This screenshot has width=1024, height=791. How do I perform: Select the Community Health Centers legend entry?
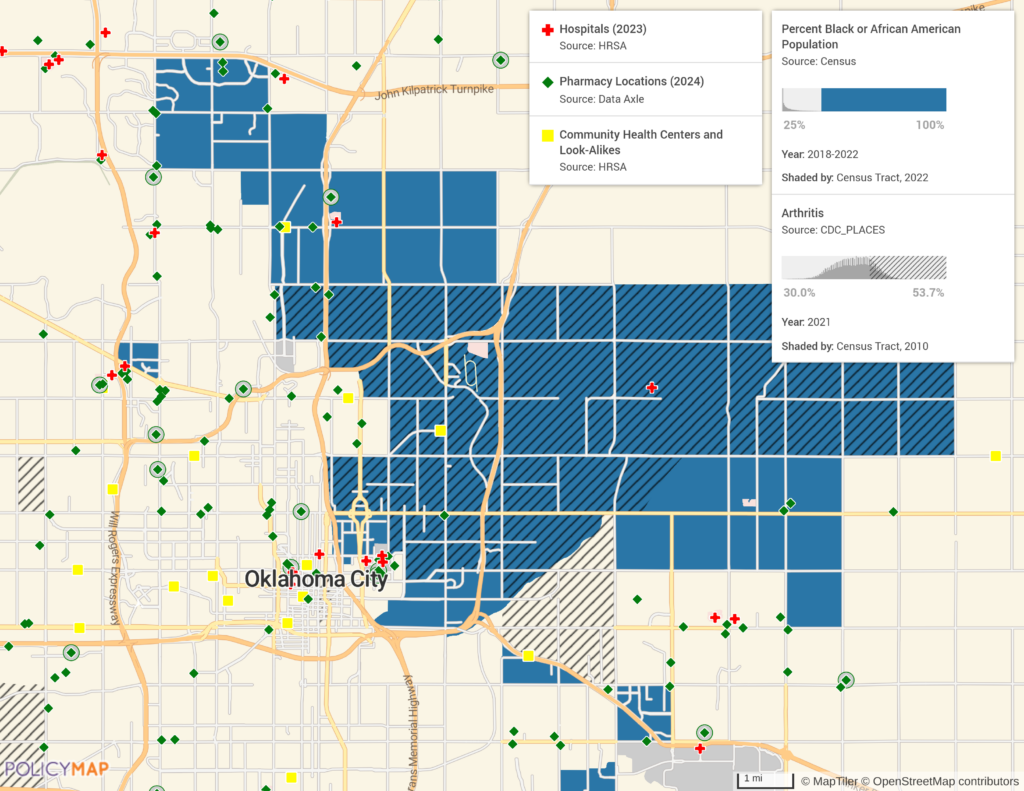click(x=640, y=142)
